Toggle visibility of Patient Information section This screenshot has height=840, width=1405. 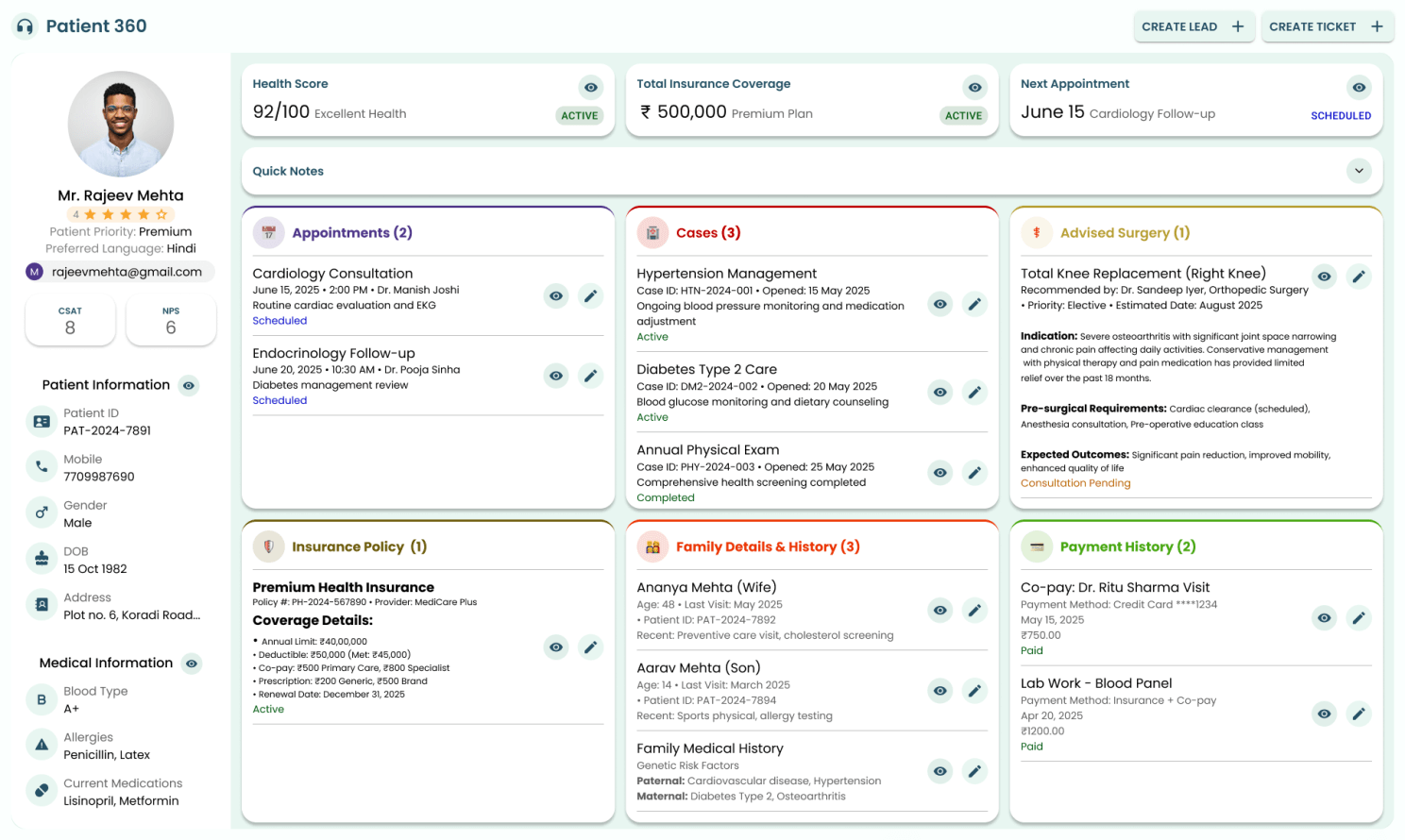tap(189, 385)
